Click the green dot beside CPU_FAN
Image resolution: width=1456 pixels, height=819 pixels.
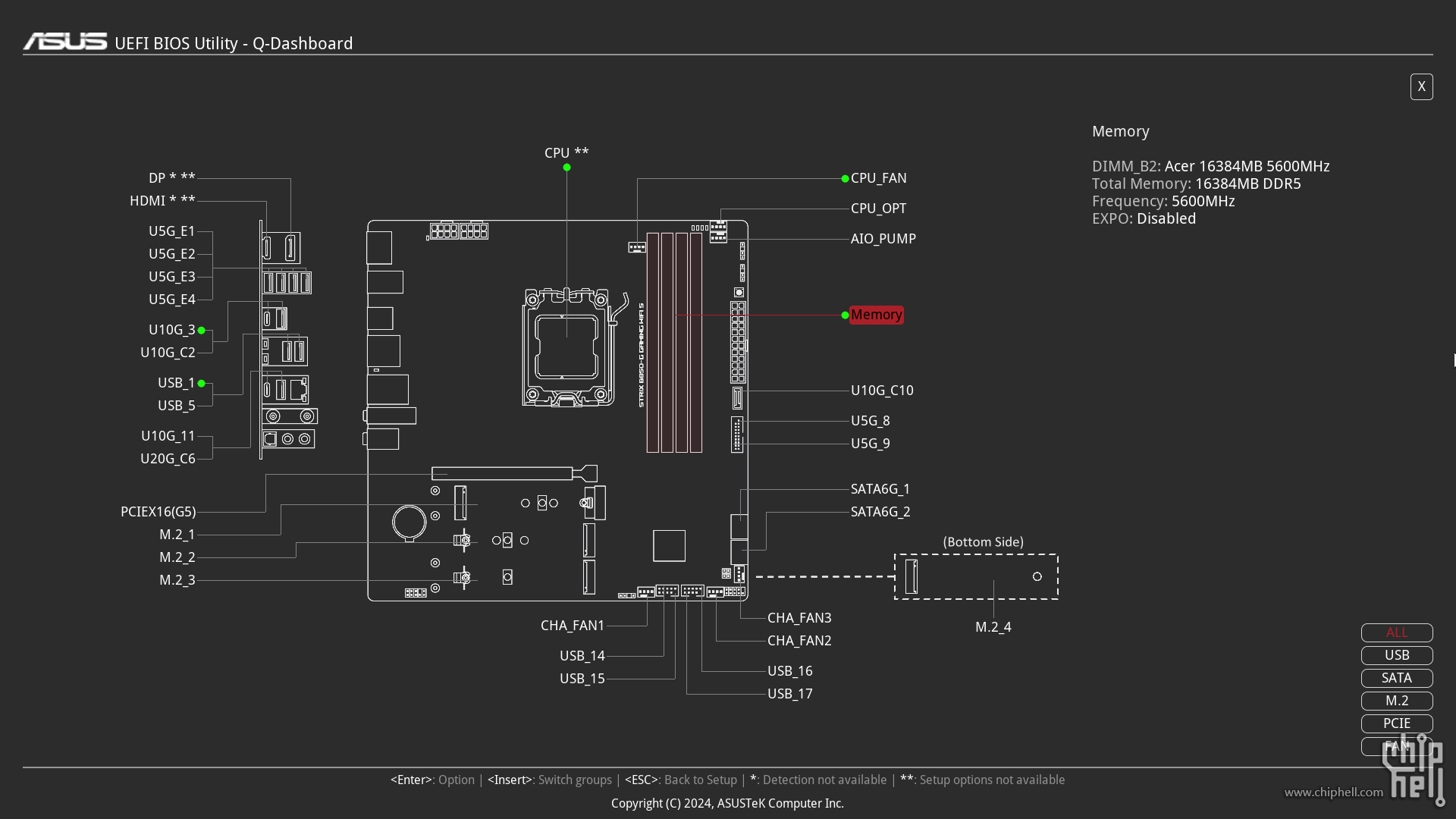(x=845, y=179)
